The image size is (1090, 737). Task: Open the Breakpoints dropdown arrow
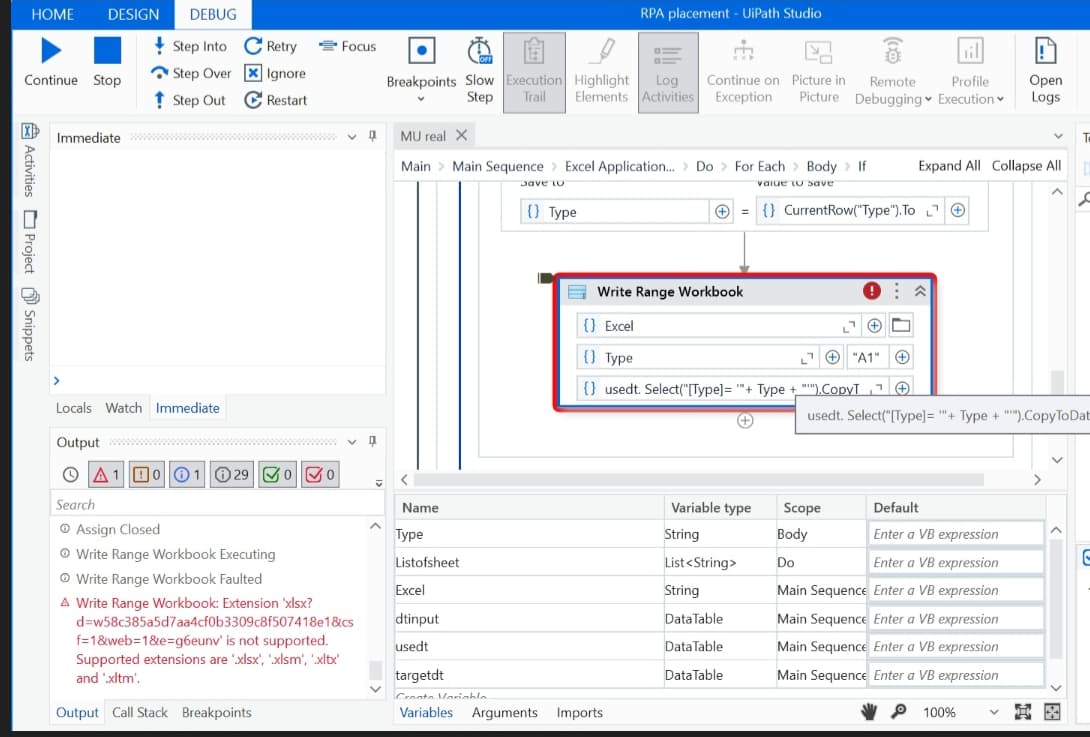(421, 99)
